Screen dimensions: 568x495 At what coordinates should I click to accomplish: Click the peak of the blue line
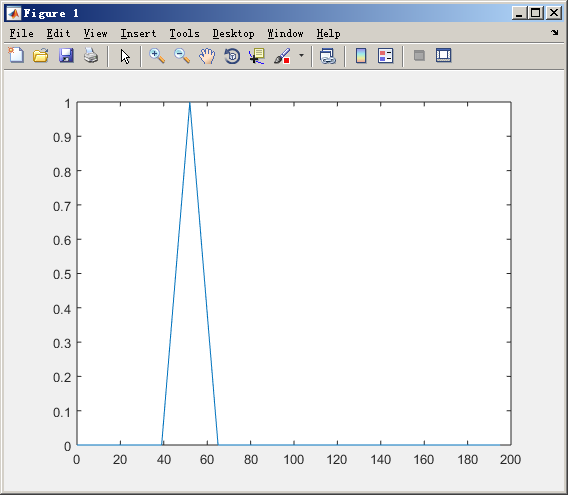[189, 103]
